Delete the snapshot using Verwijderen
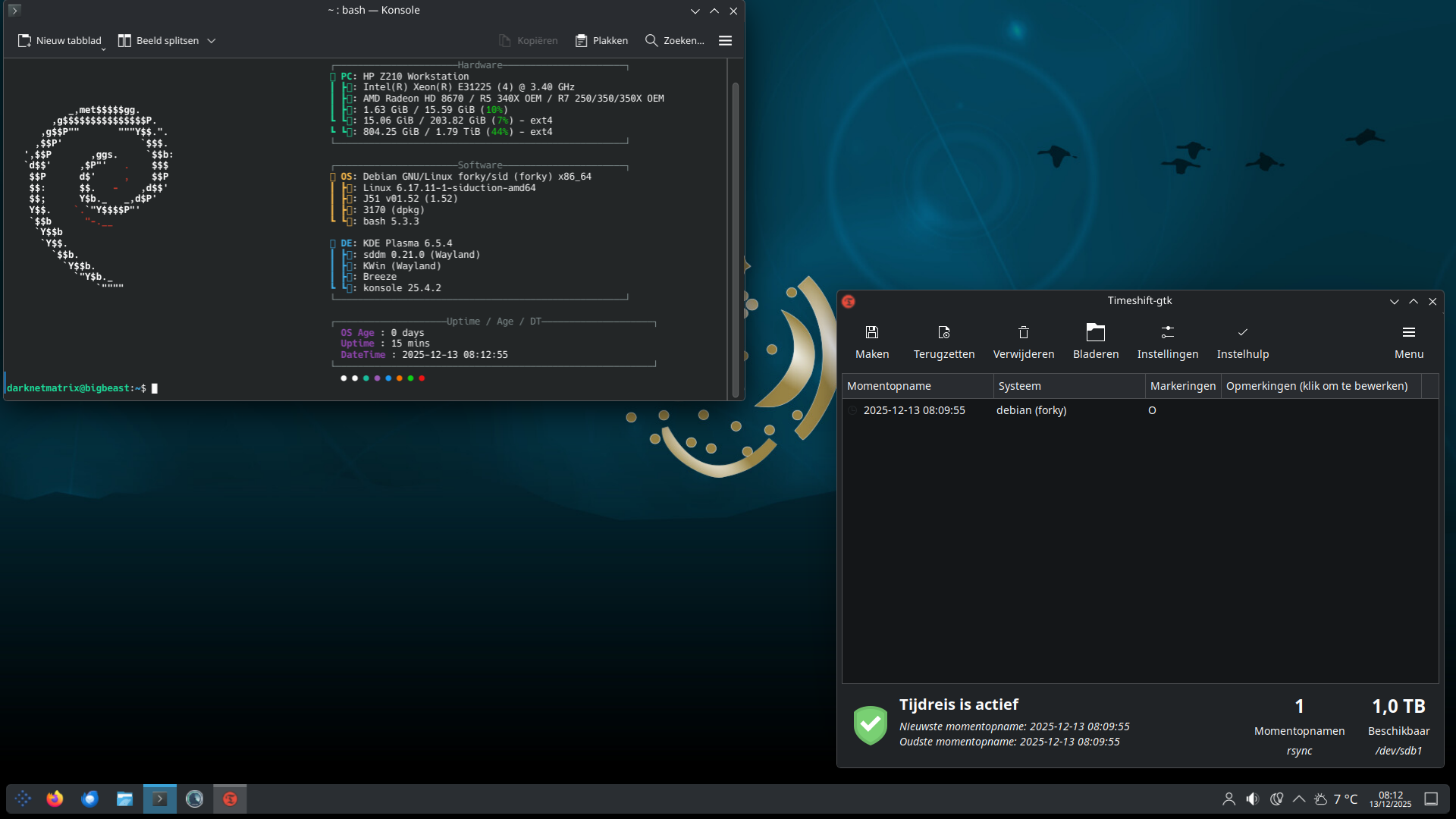Viewport: 1456px width, 819px height. pyautogui.click(x=1024, y=342)
